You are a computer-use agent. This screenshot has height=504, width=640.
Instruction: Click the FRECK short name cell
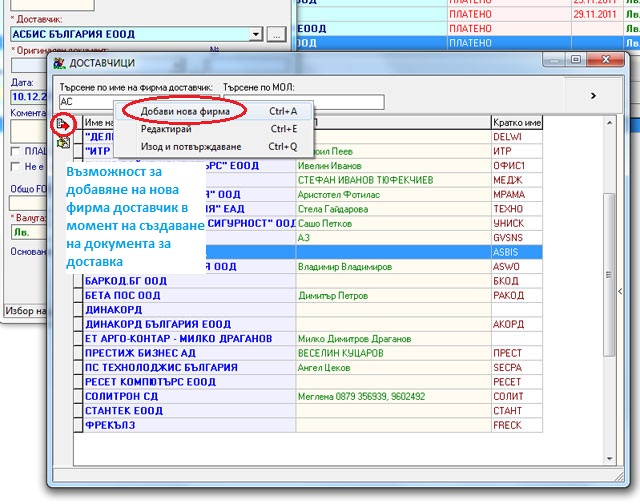click(x=517, y=425)
